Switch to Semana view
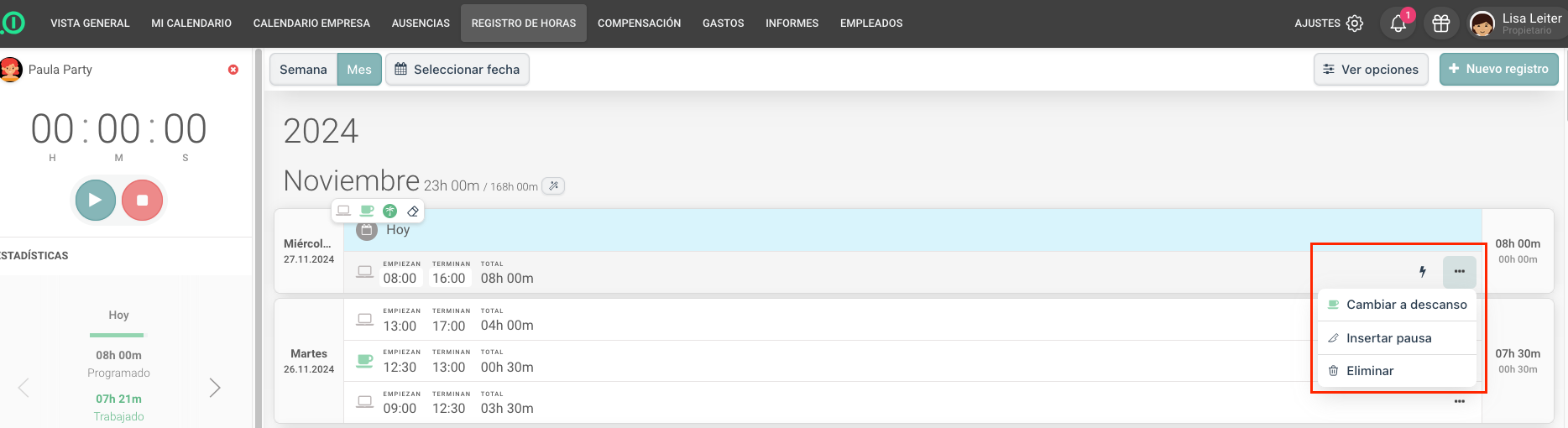 point(303,70)
